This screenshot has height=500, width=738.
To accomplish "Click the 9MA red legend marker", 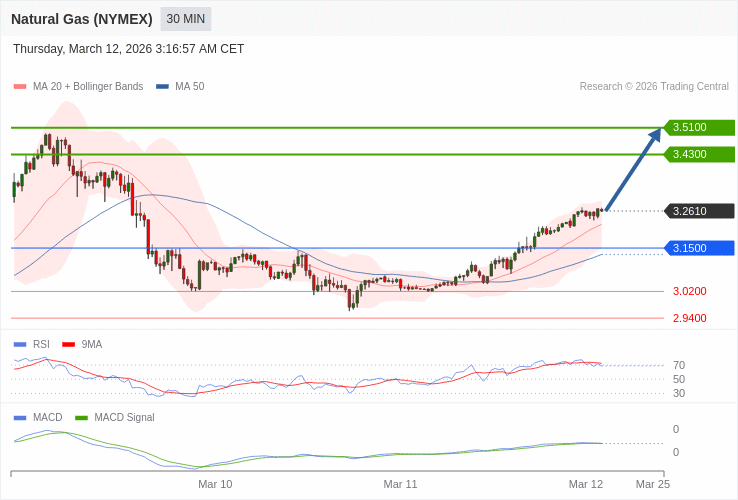I will [69, 345].
